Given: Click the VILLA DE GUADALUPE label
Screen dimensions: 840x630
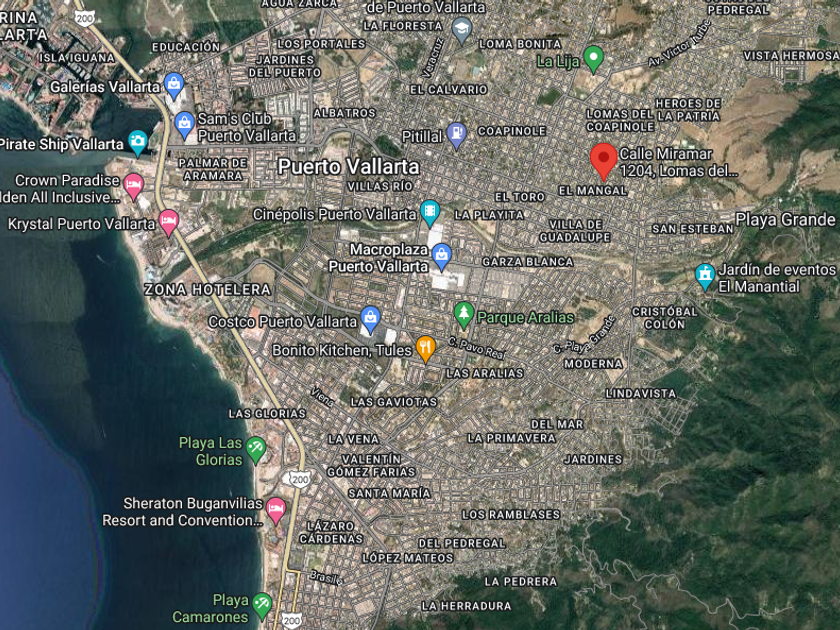Looking at the screenshot, I should (x=575, y=231).
